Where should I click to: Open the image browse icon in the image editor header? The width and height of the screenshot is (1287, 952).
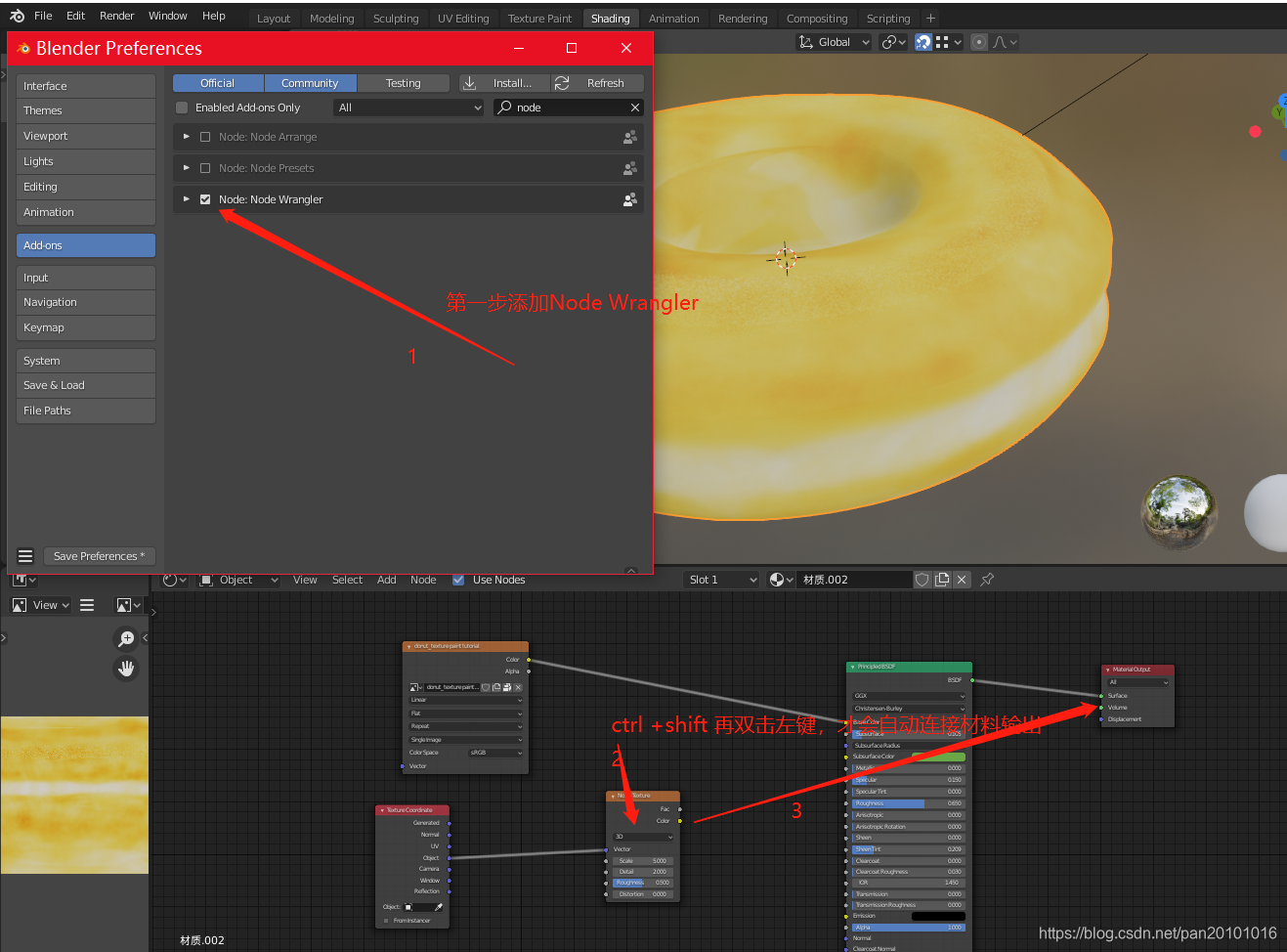(x=129, y=605)
